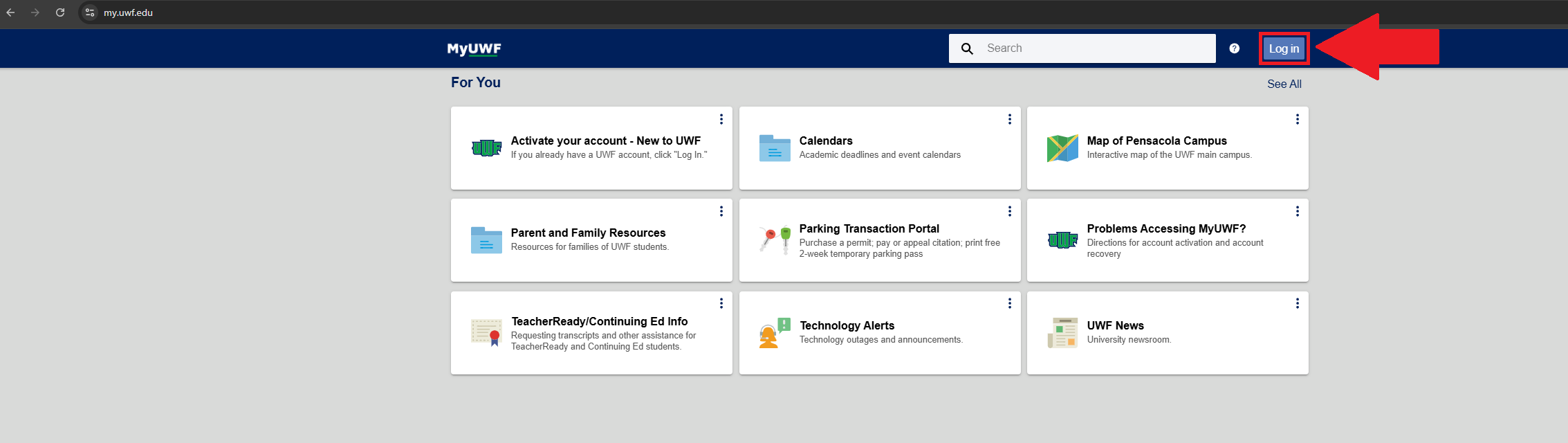Click 'Technology outages and announcements.' text
Screen dimensions: 1568x443
(881, 340)
